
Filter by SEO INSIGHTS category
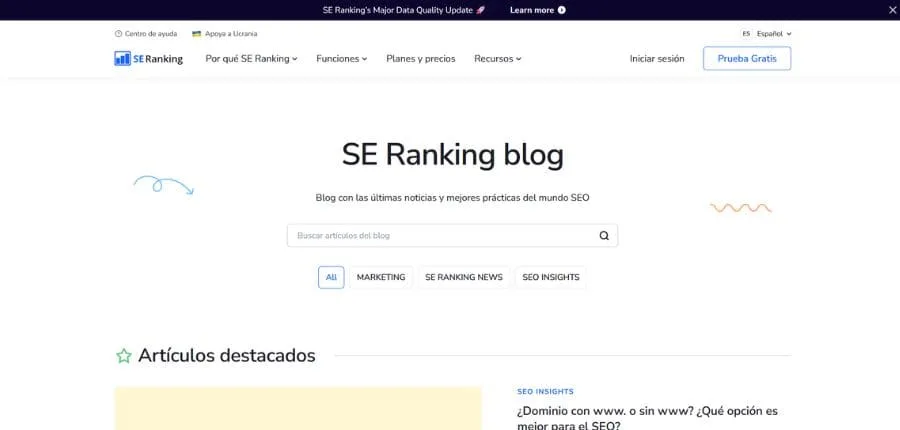pos(550,277)
